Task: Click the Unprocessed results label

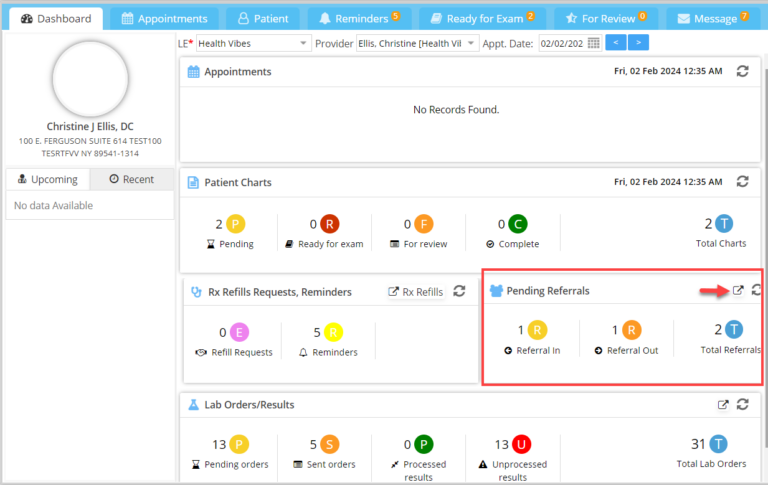Action: (x=519, y=471)
